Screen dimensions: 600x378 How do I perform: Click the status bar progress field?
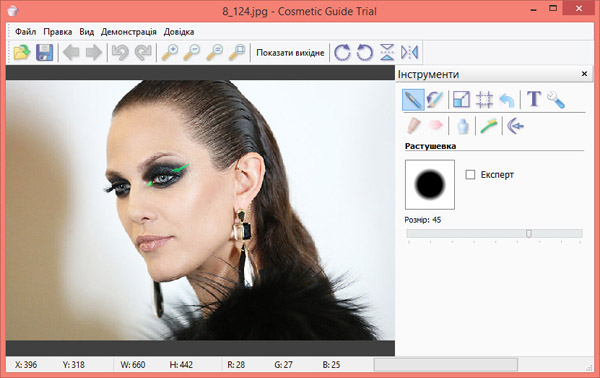[446, 365]
